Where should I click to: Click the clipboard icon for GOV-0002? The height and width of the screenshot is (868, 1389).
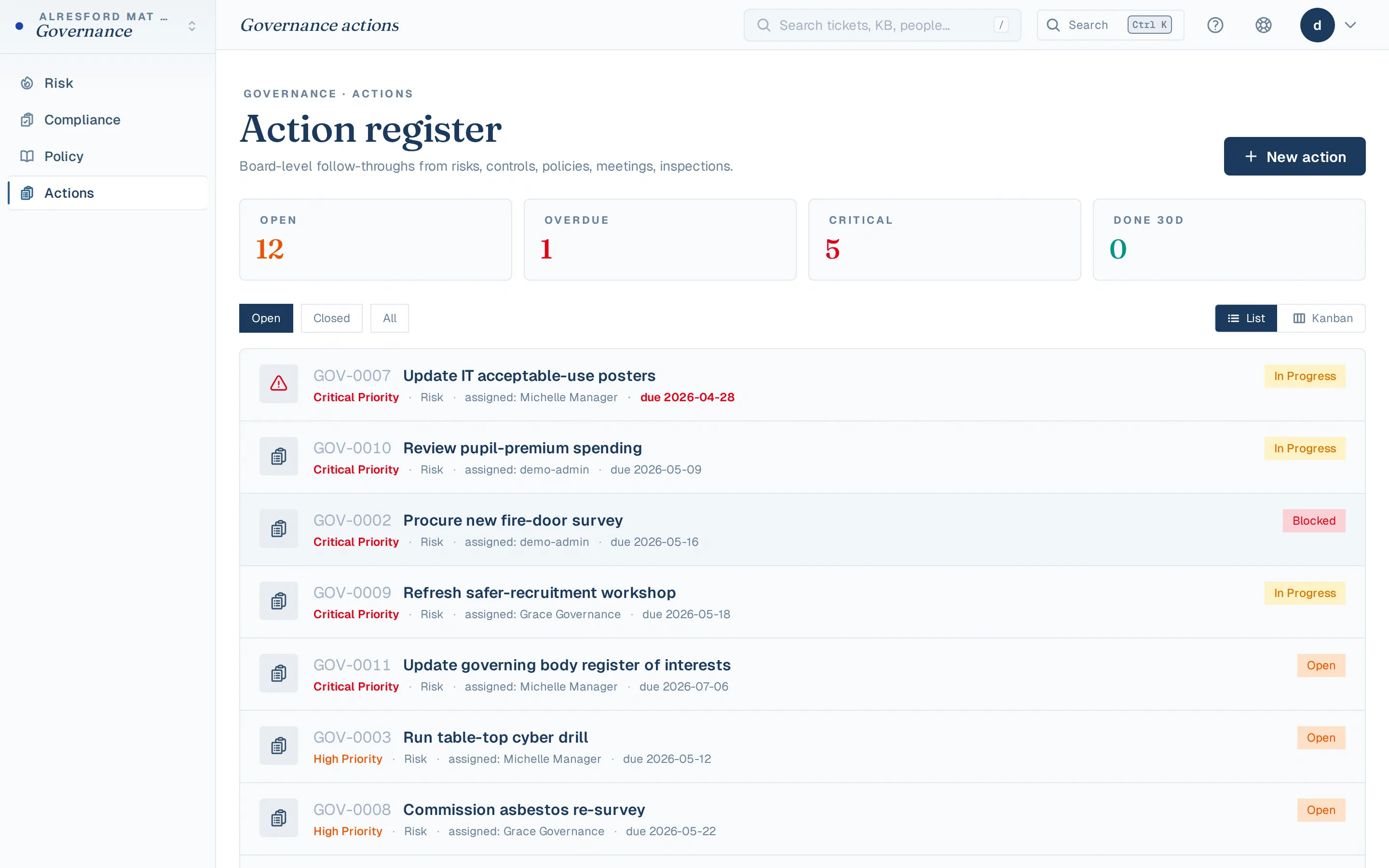[x=278, y=528]
